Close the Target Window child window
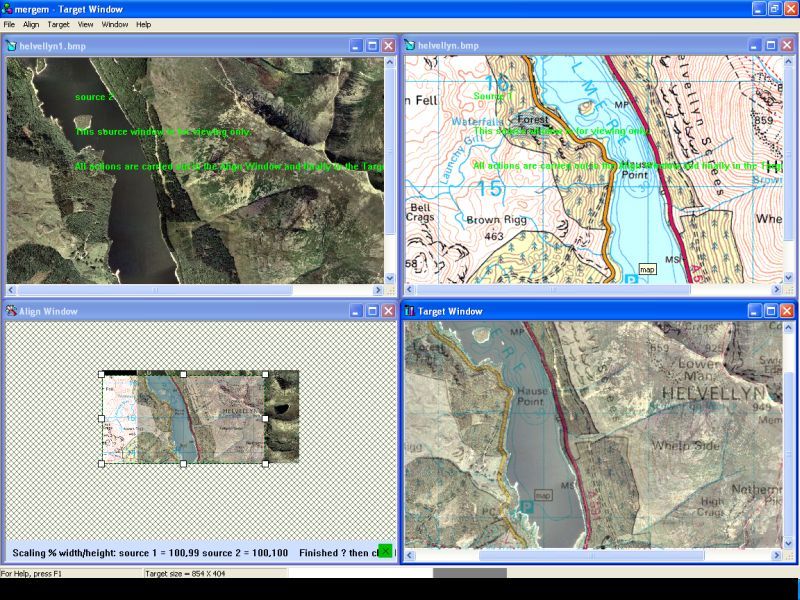Image resolution: width=800 pixels, height=600 pixels. 787,311
